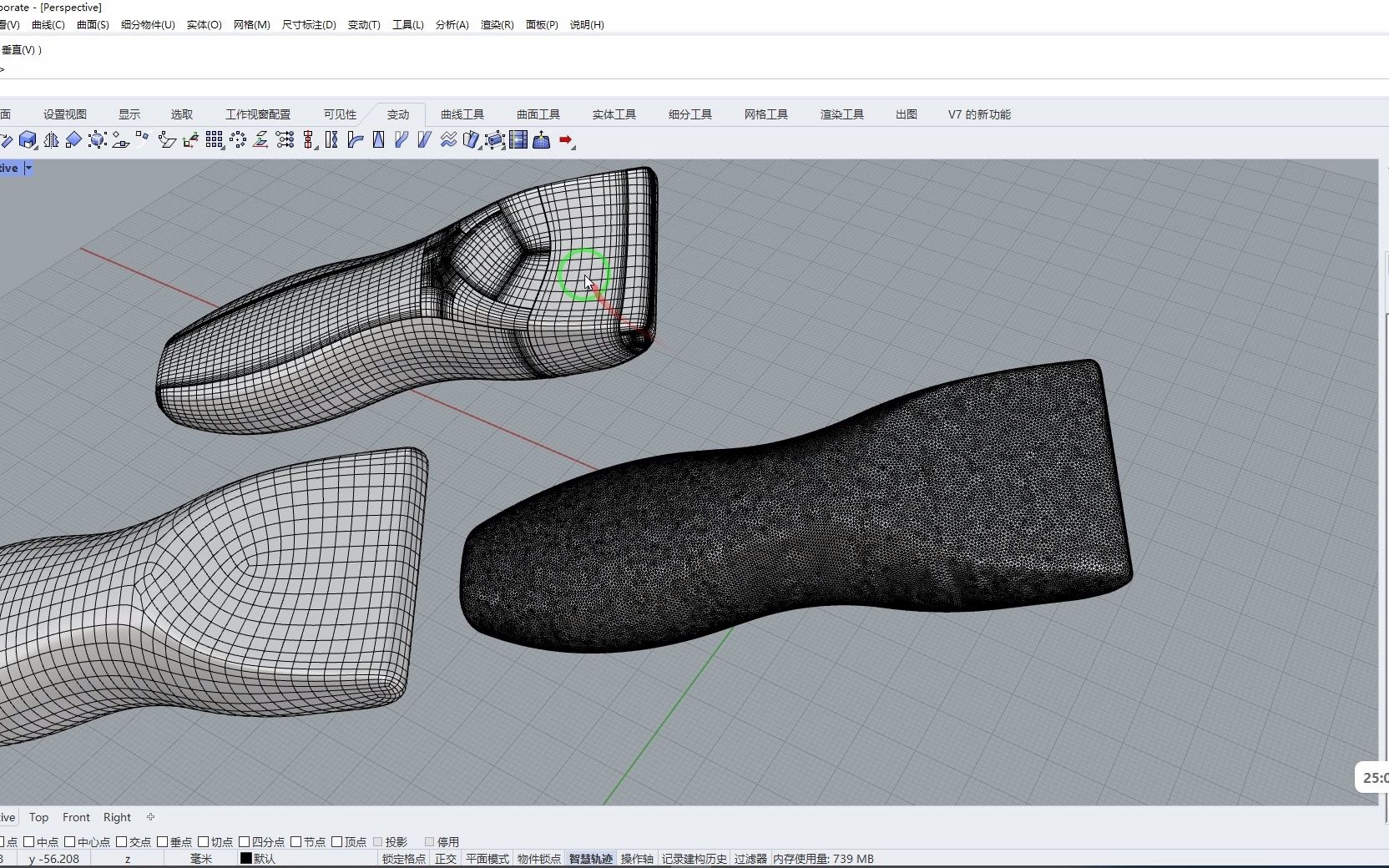Toggle 操作轴 gumball in status bar
The width and height of the screenshot is (1389, 868).
[637, 858]
